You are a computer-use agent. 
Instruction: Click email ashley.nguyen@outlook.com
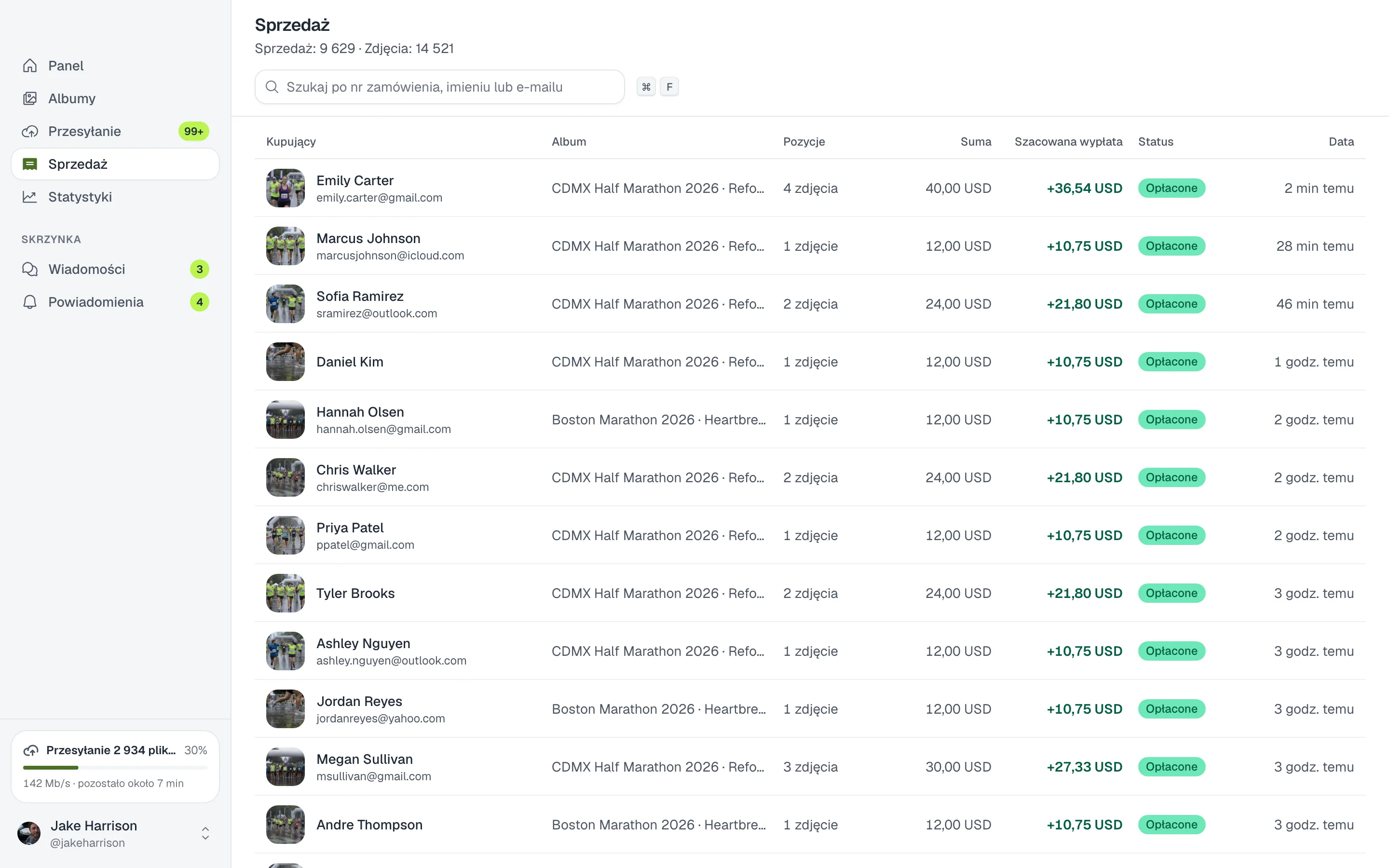[x=392, y=661]
